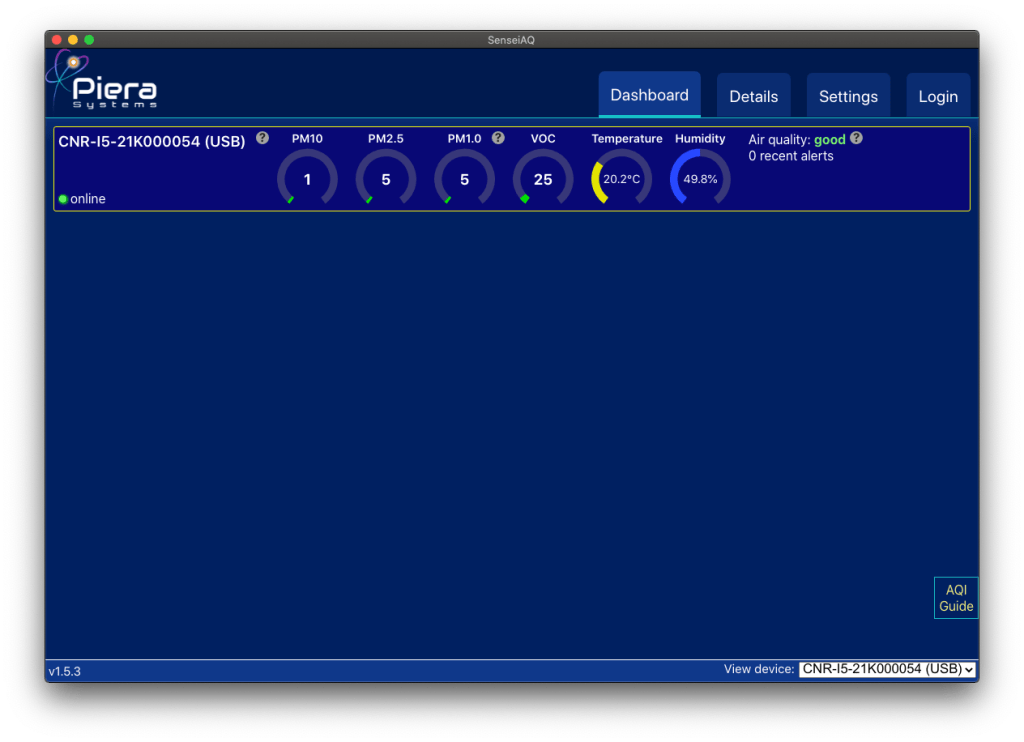Click the Piera Systems logo
Image resolution: width=1024 pixels, height=742 pixels.
click(x=102, y=81)
